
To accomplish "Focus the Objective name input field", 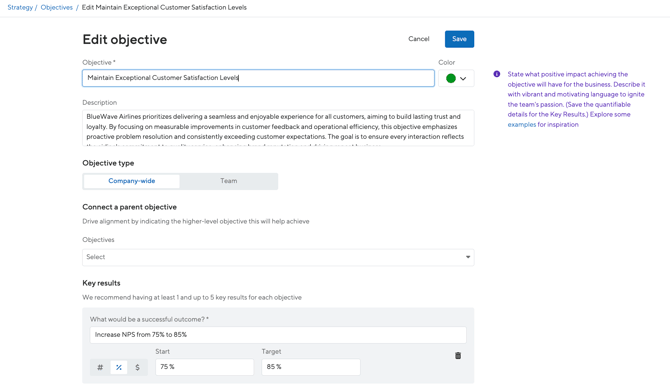I will coord(258,78).
